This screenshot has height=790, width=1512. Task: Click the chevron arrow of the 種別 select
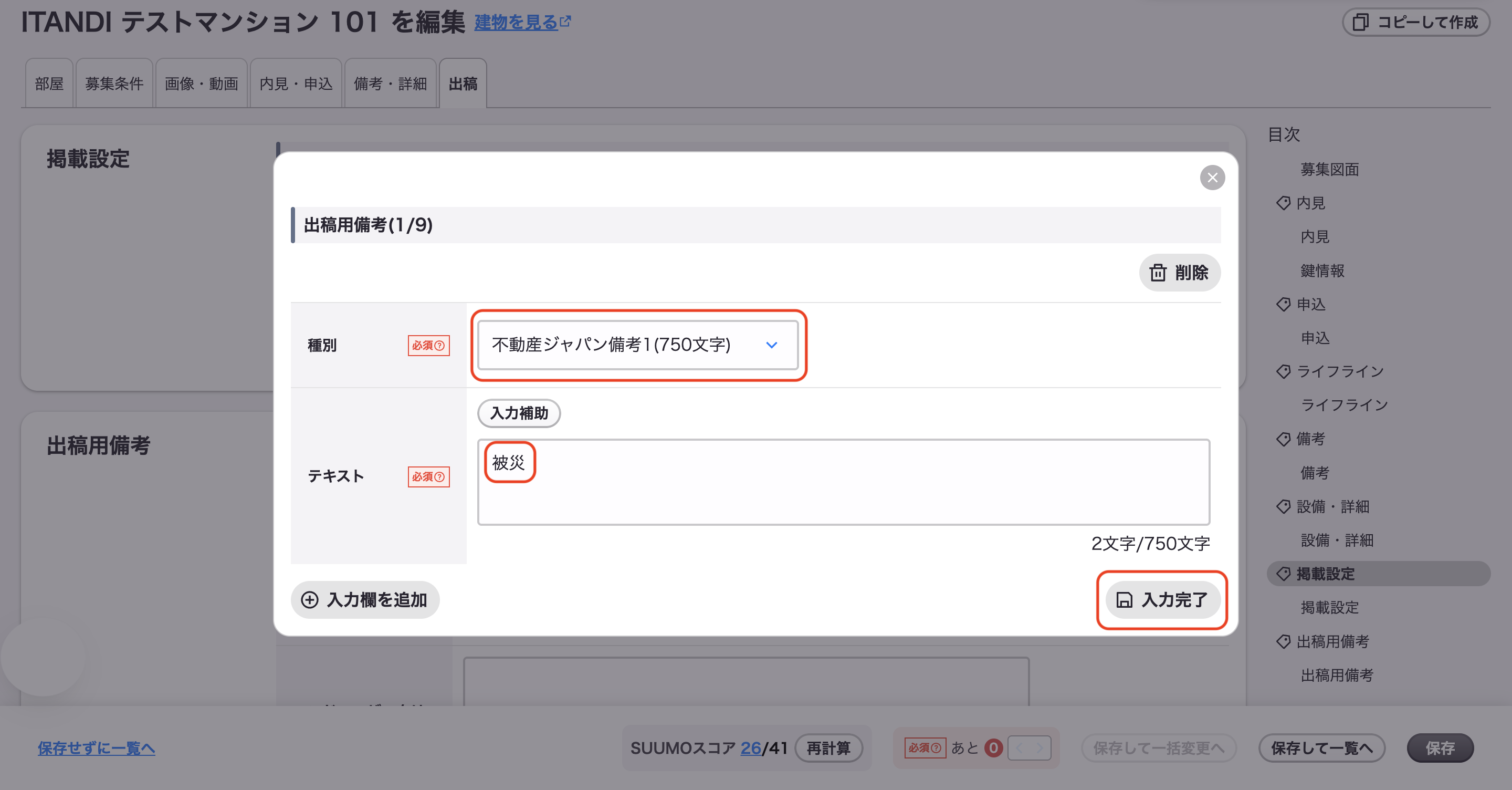(771, 345)
